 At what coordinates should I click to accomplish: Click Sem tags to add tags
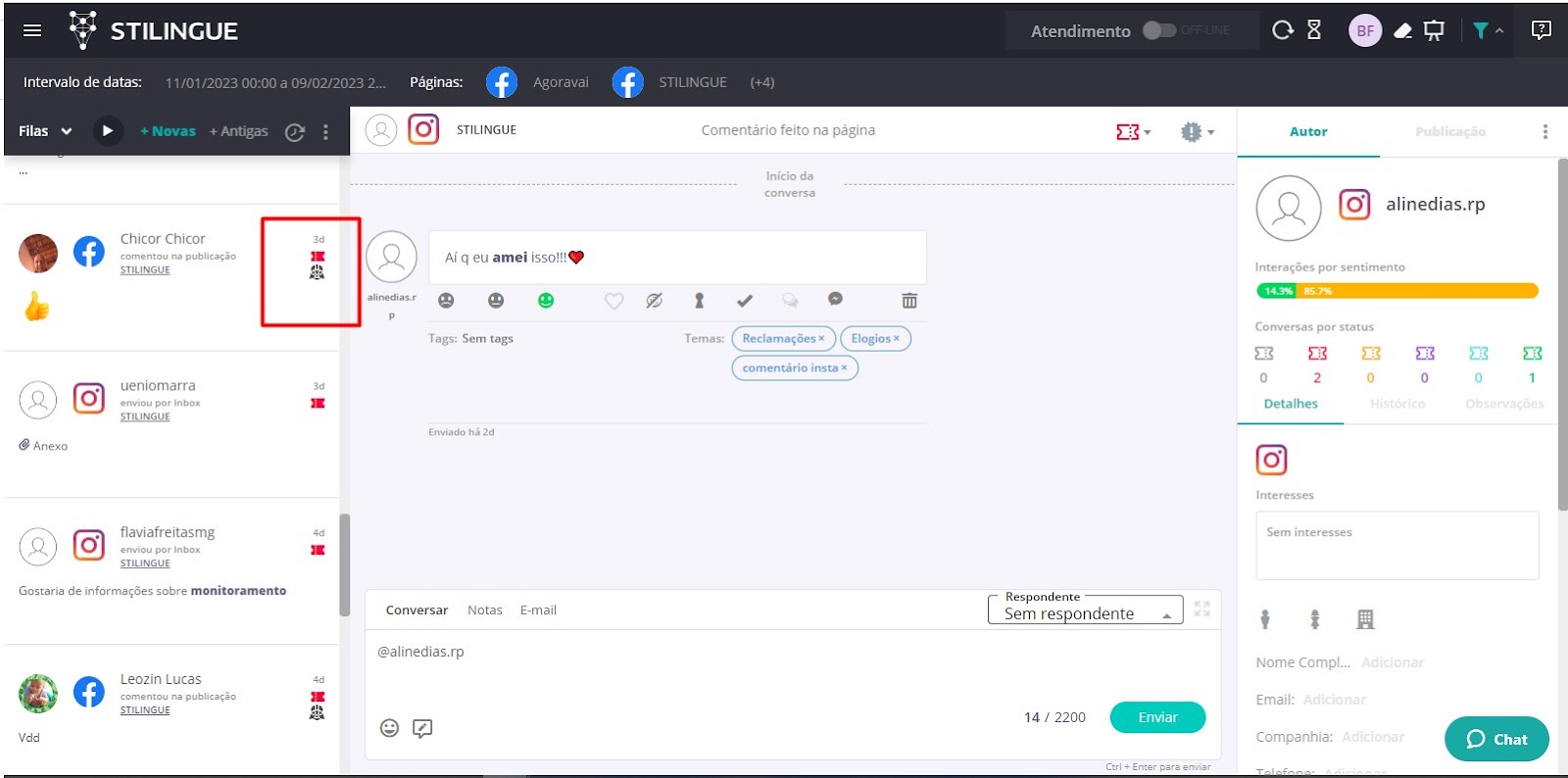(487, 339)
